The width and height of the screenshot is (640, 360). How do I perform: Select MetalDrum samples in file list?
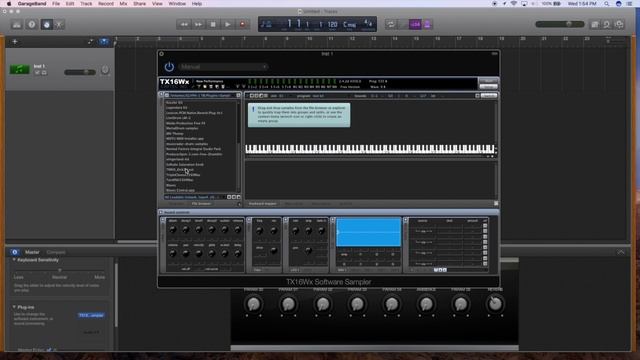(x=182, y=128)
